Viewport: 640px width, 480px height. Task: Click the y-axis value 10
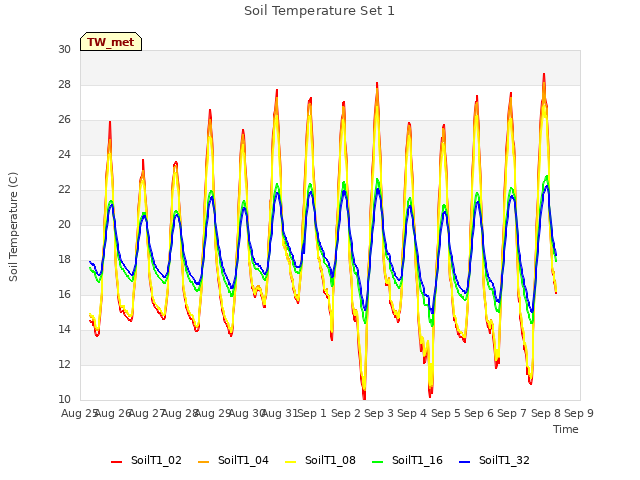[64, 399]
